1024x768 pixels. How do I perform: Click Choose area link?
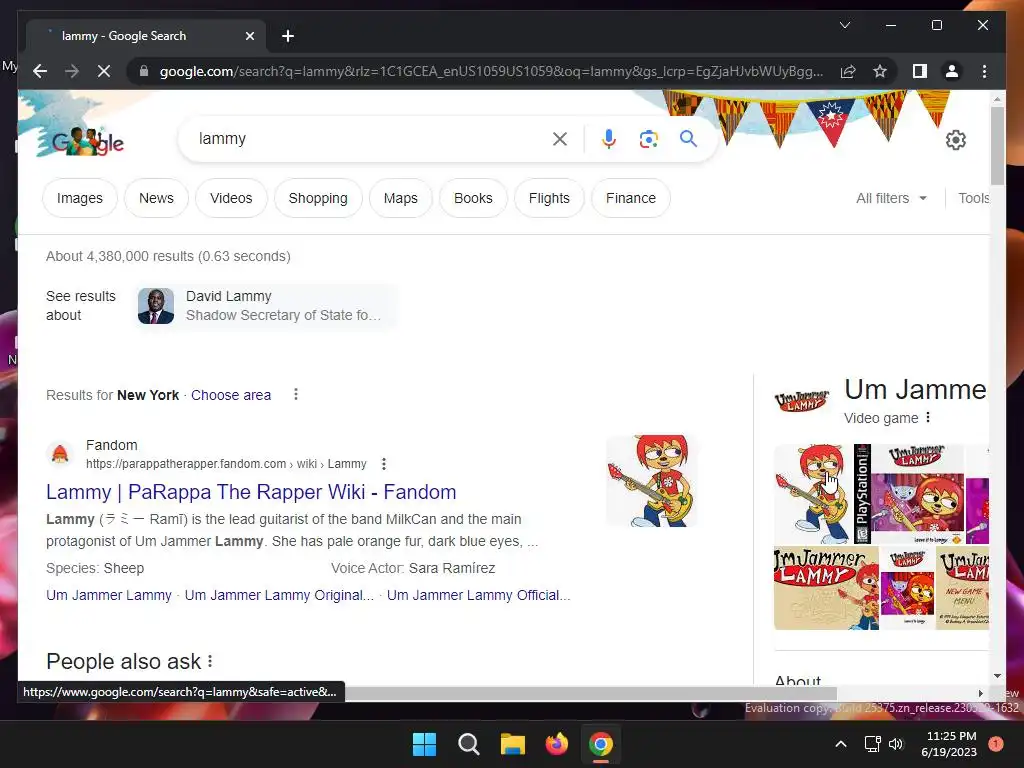coord(231,395)
